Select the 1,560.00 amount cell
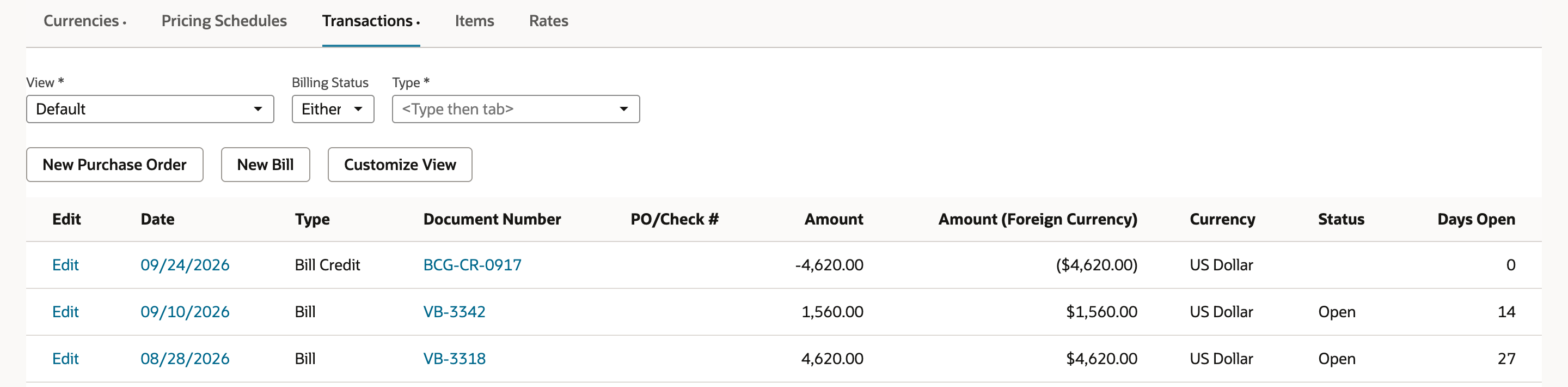The image size is (1568, 387). tap(832, 312)
